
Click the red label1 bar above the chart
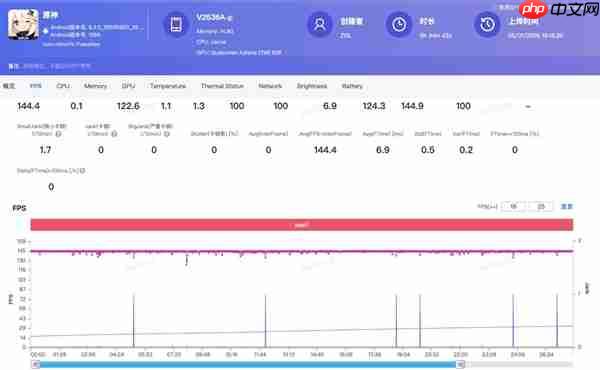(302, 225)
